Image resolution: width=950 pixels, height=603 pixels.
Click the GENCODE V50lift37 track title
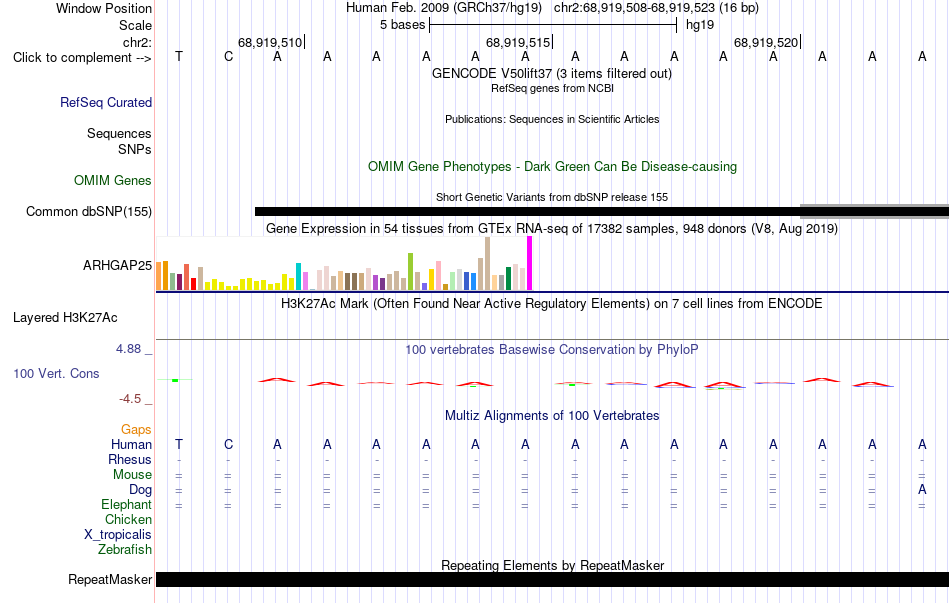tap(552, 74)
